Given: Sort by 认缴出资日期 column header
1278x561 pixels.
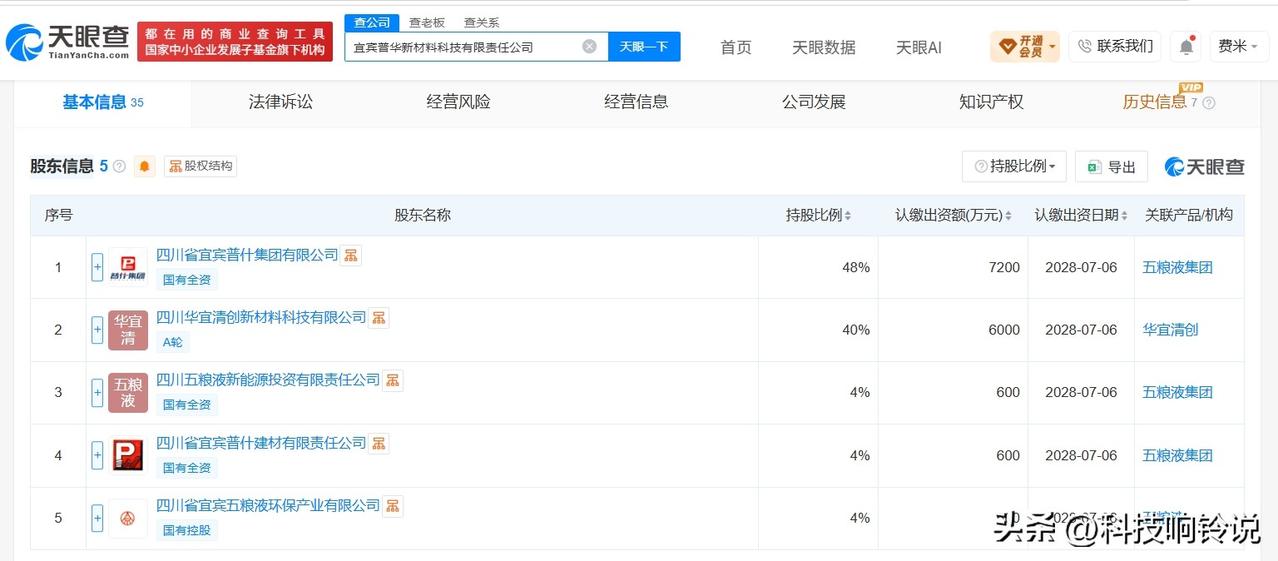Looking at the screenshot, I should [1082, 215].
